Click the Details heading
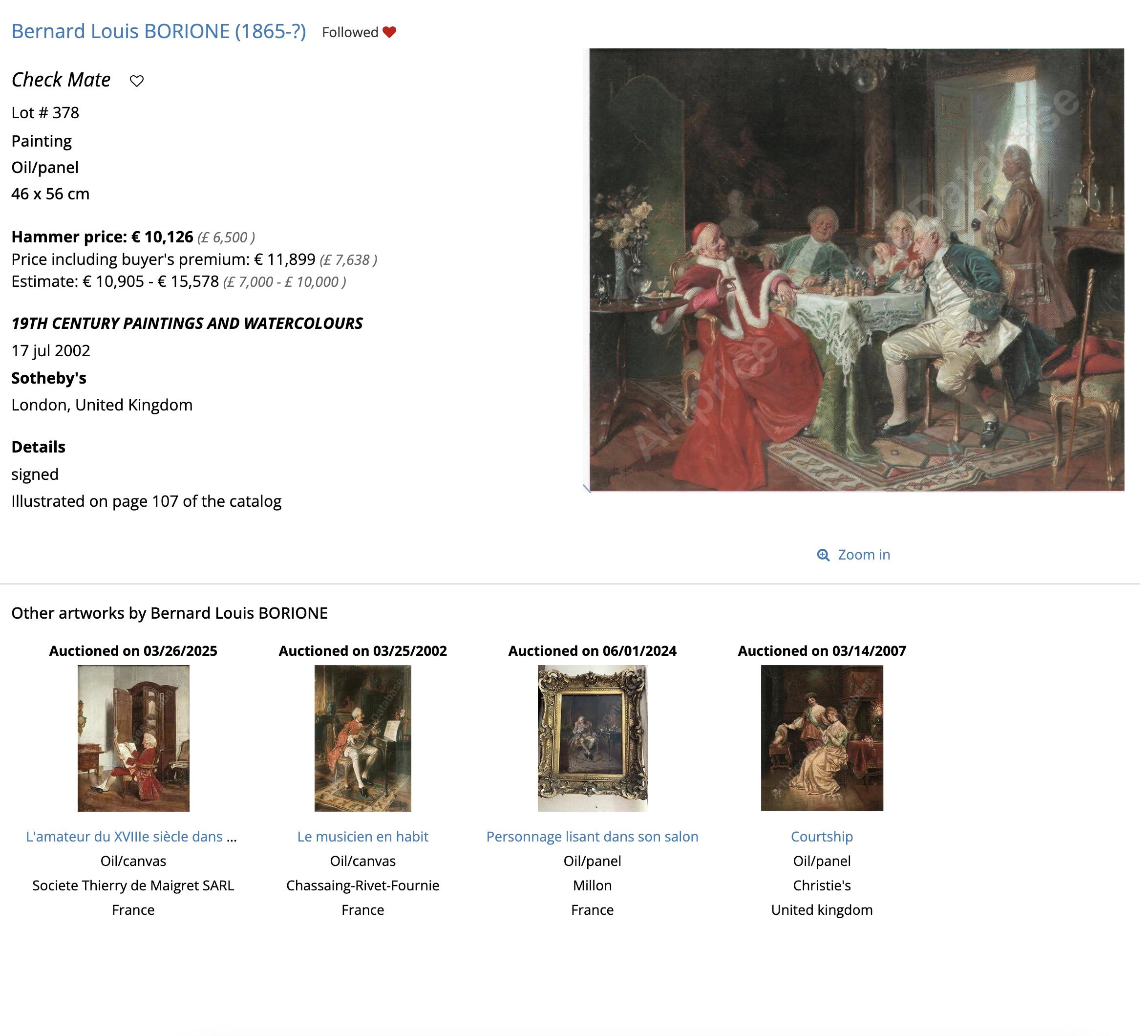Image resolution: width=1148 pixels, height=1036 pixels. click(38, 447)
